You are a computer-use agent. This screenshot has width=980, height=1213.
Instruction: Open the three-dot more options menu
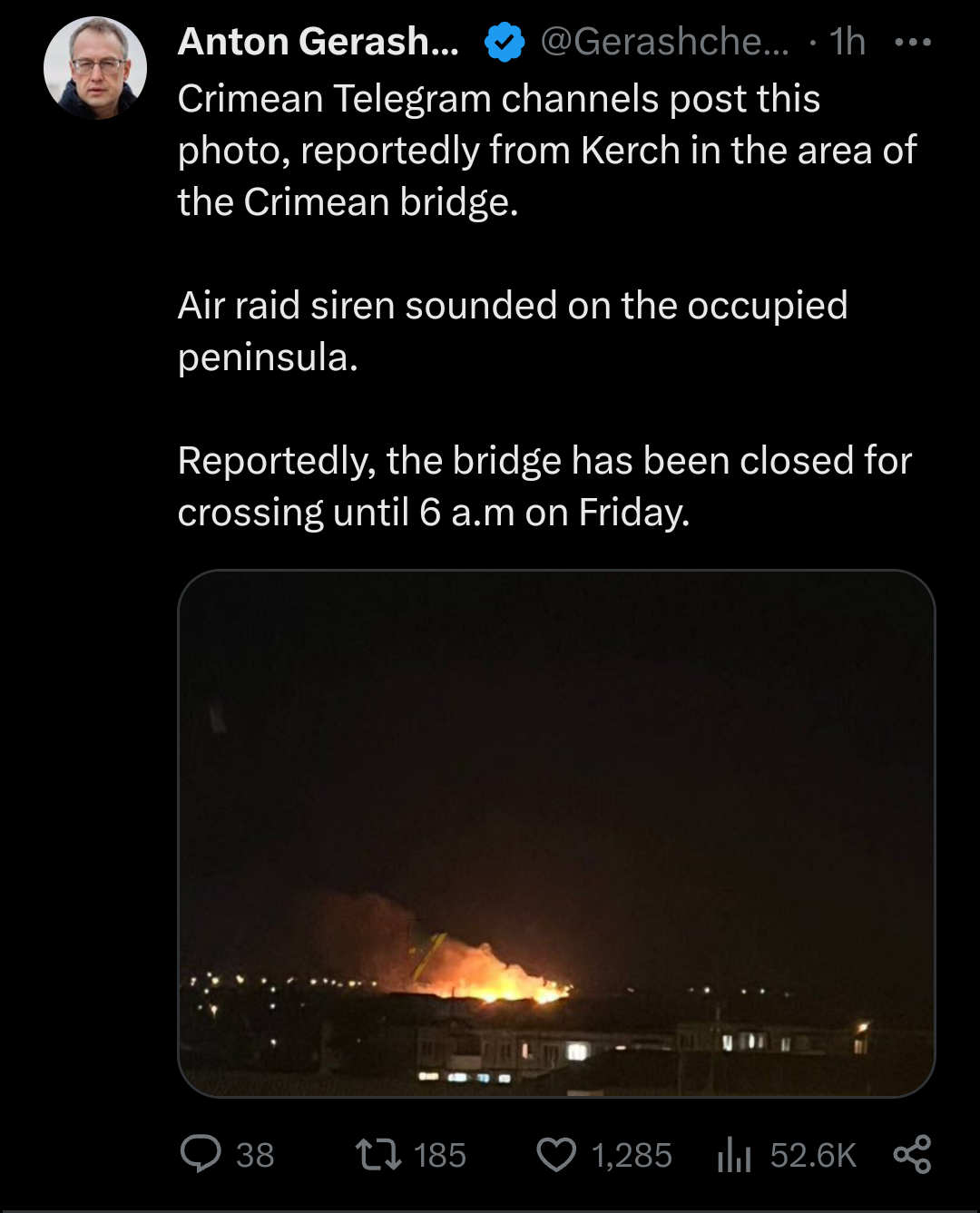coord(913,42)
